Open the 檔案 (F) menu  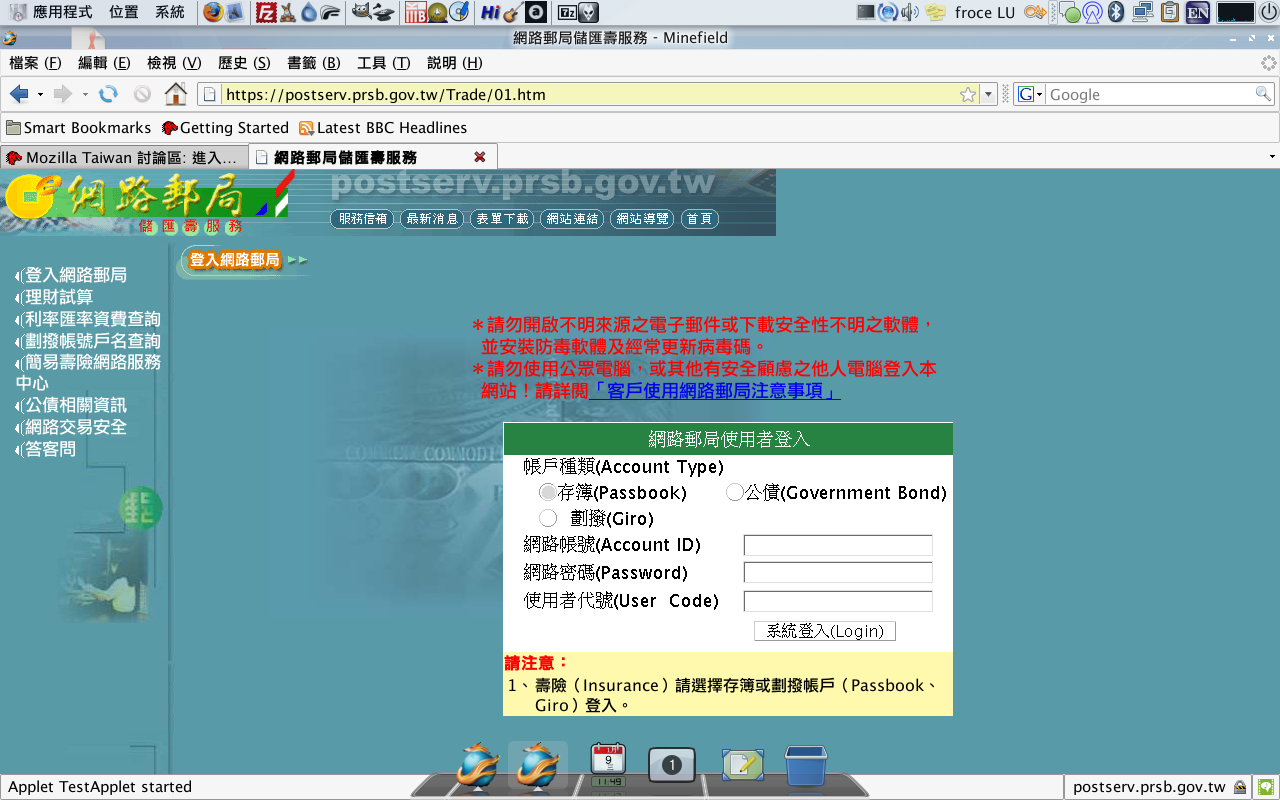tap(35, 63)
